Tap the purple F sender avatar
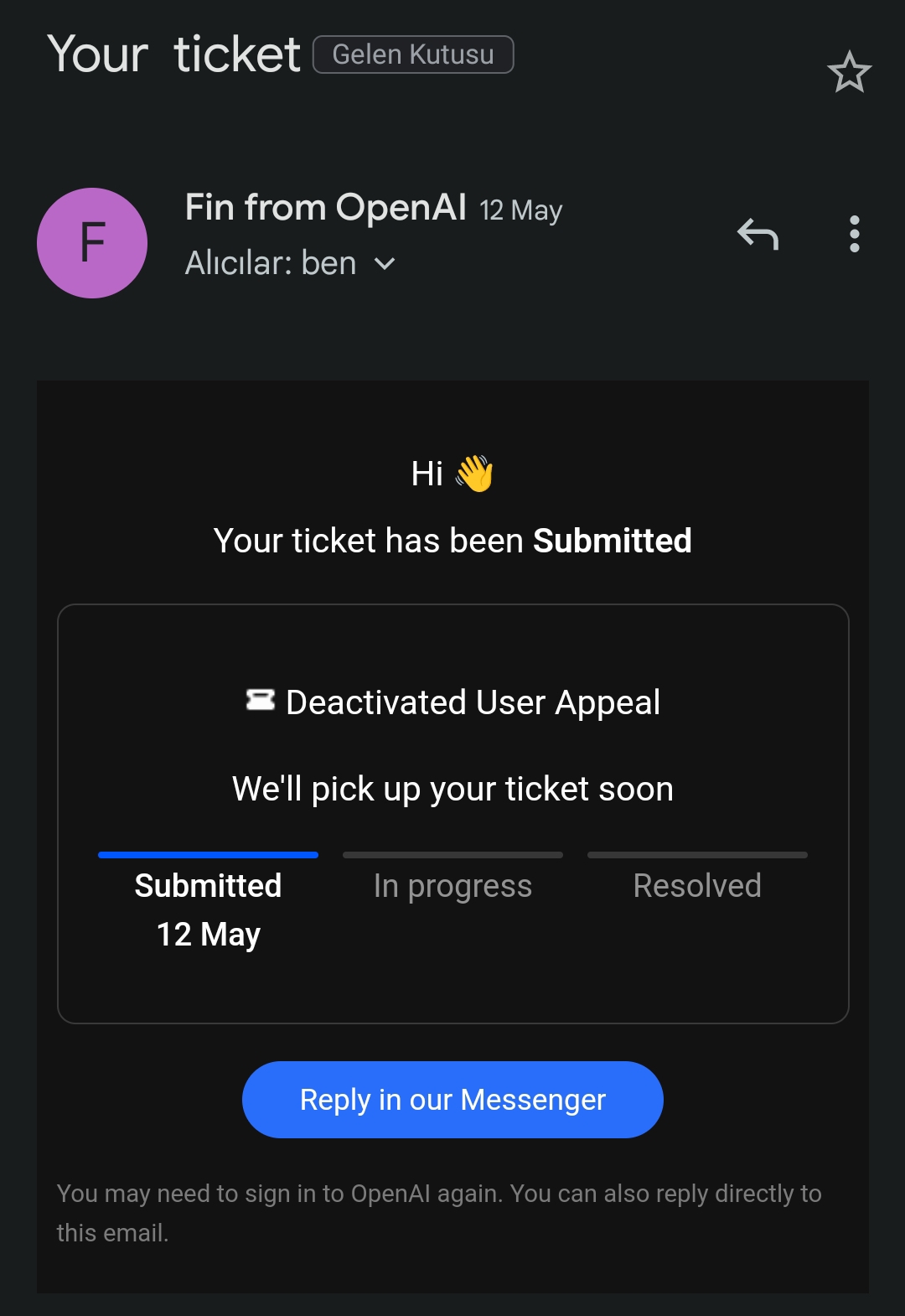Screen dimensions: 905x1316 [92, 243]
